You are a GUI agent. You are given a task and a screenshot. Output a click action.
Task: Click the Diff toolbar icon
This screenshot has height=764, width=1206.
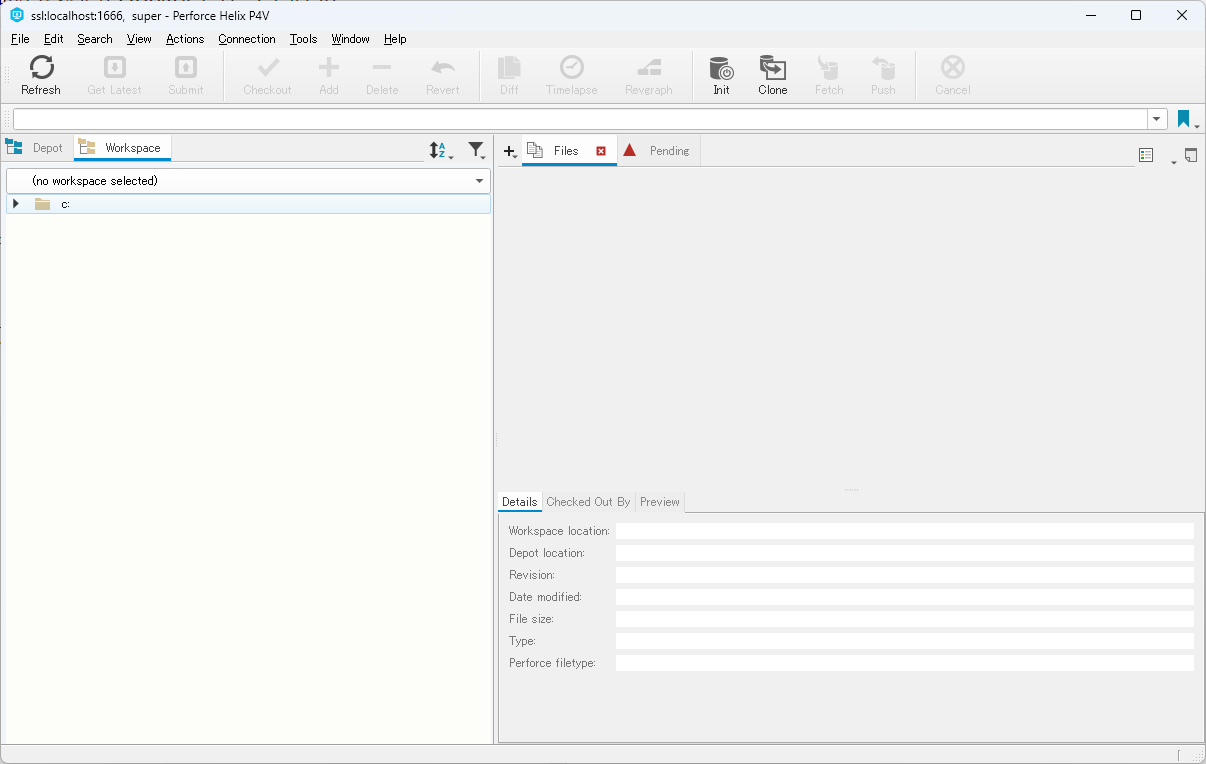point(510,67)
